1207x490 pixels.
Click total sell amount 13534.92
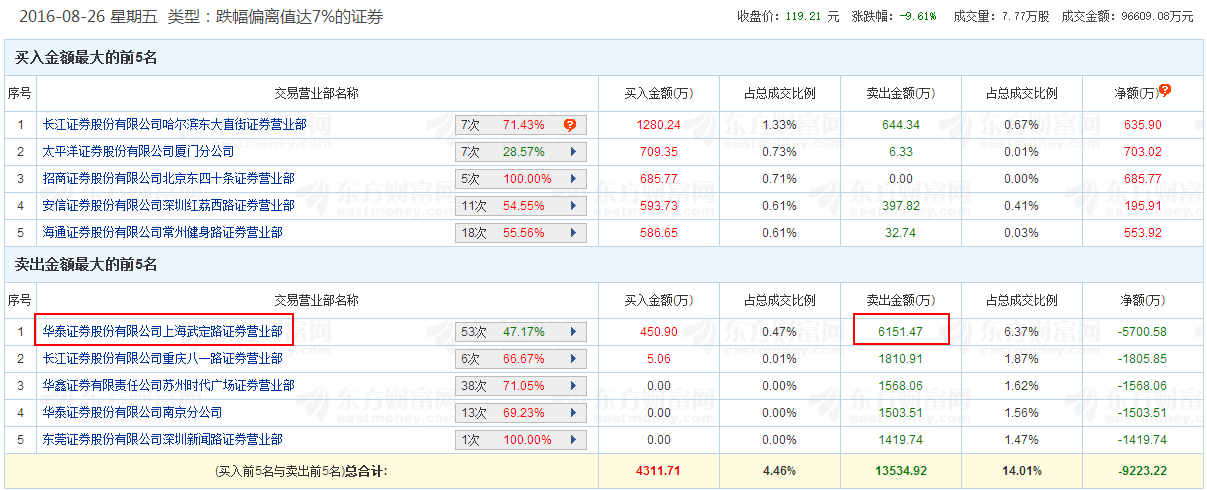(x=901, y=471)
